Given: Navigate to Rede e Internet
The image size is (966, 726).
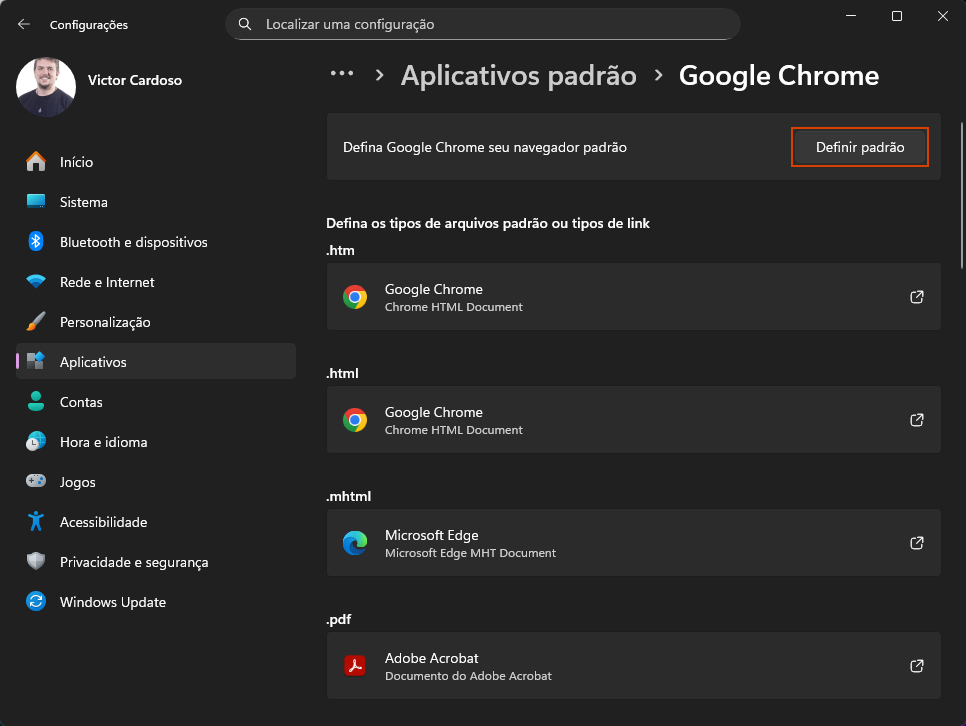Looking at the screenshot, I should tap(107, 282).
